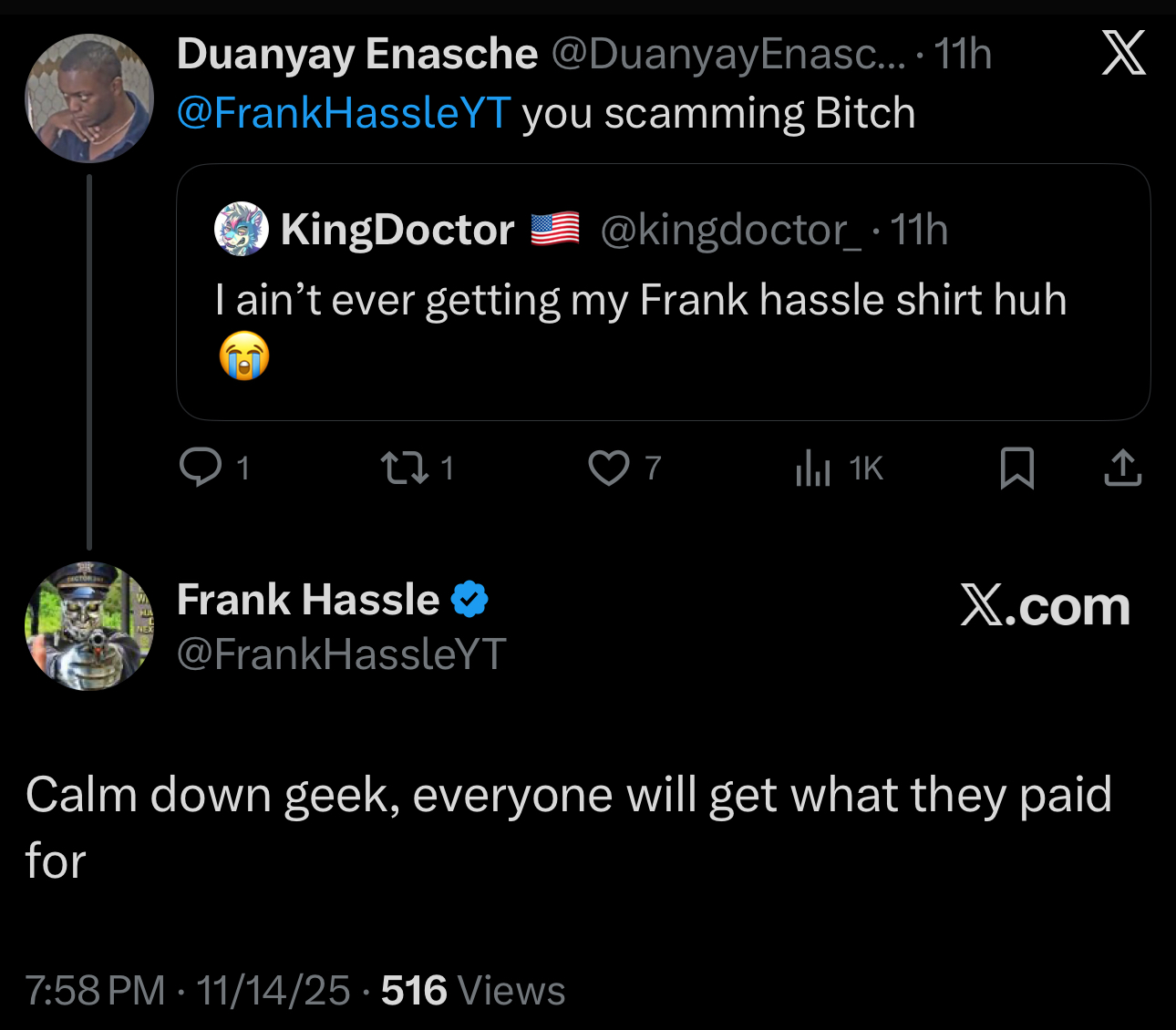
Task: Open the Duanyay Enasche display name
Action: click(x=356, y=54)
